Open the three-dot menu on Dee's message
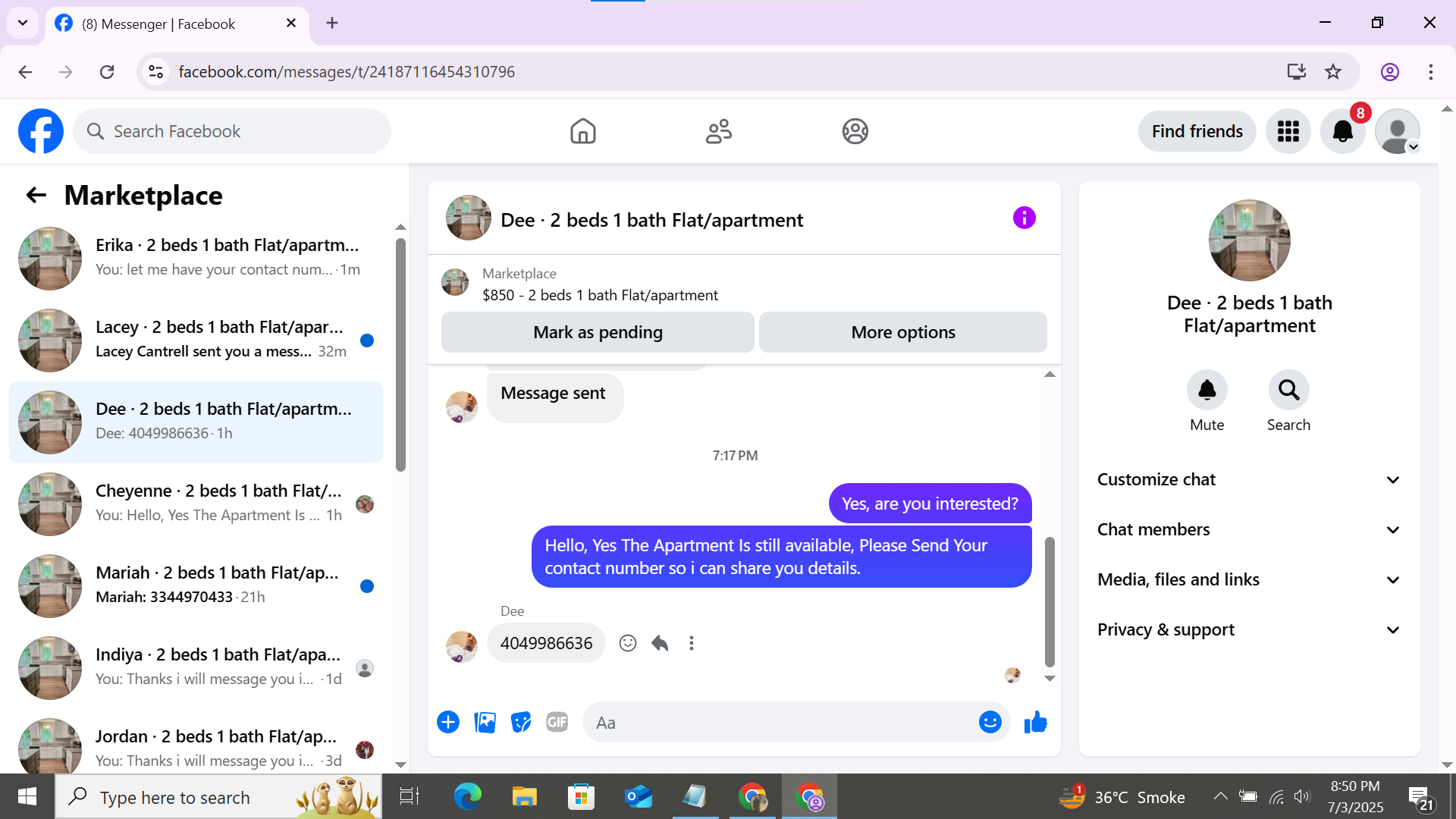 click(x=692, y=643)
